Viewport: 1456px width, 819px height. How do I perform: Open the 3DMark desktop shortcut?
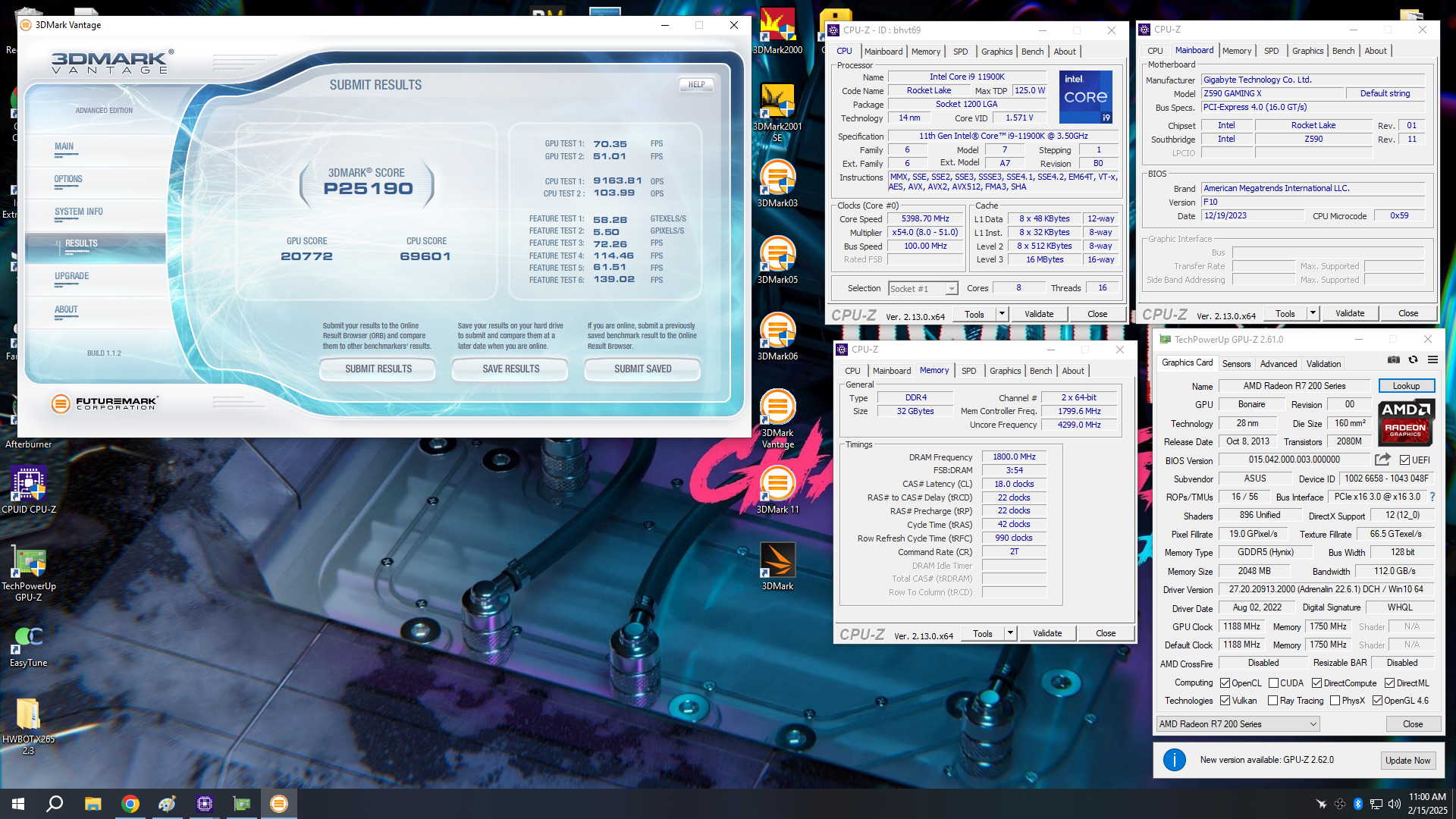[x=777, y=566]
